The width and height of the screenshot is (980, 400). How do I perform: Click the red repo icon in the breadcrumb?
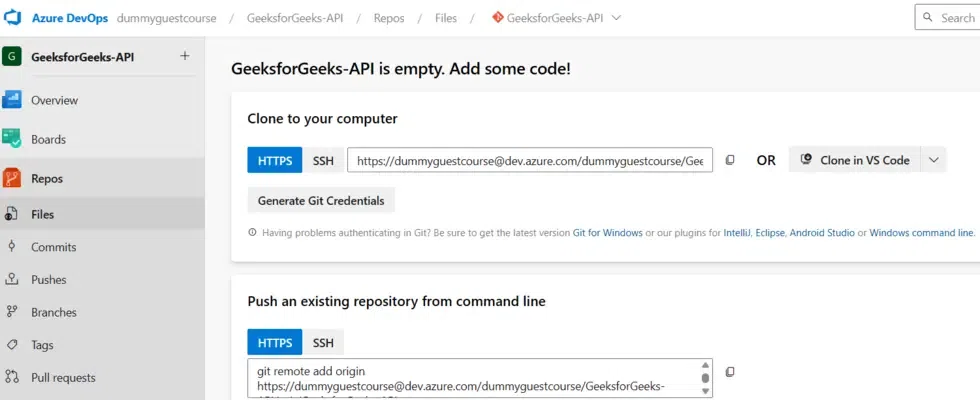(498, 18)
